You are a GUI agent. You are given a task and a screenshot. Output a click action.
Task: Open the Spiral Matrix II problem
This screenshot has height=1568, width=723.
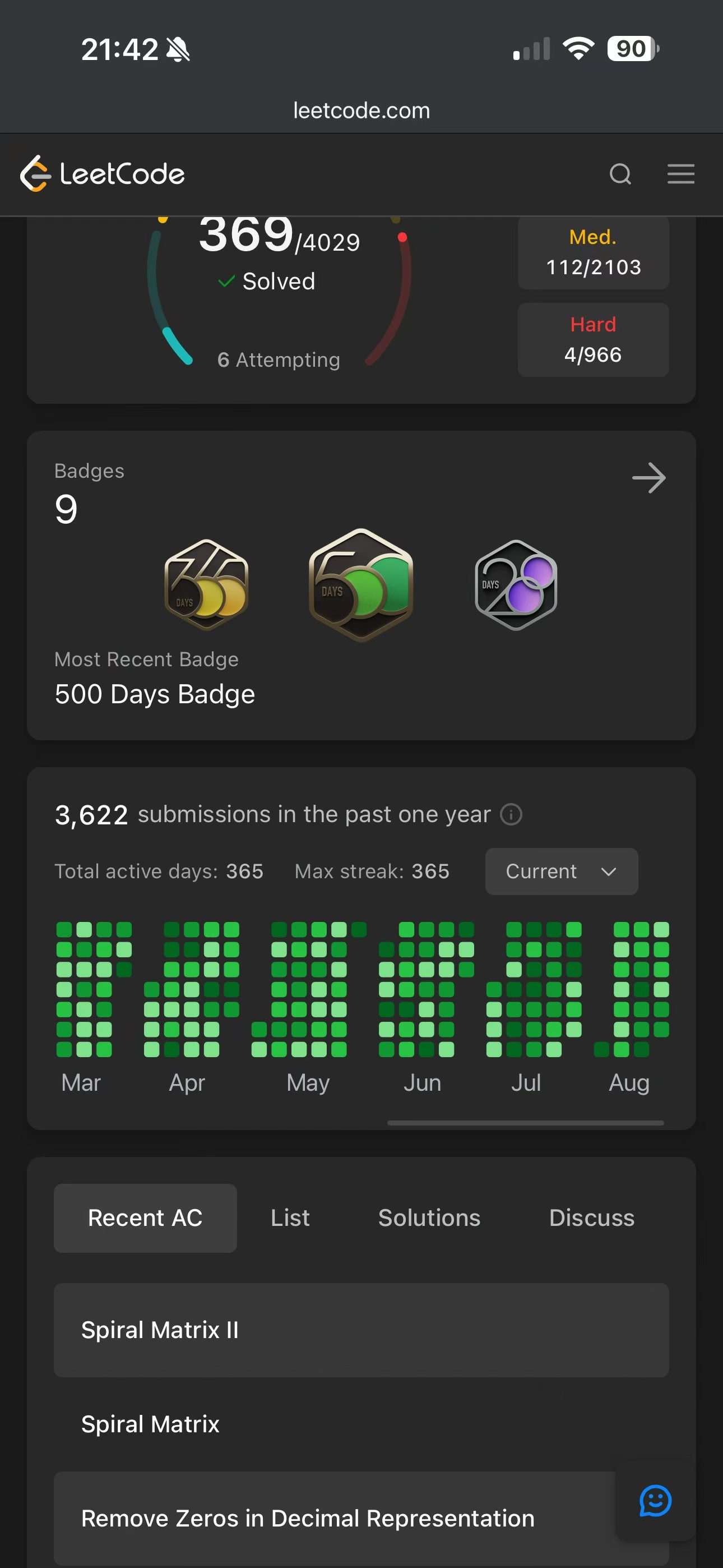pyautogui.click(x=361, y=1331)
